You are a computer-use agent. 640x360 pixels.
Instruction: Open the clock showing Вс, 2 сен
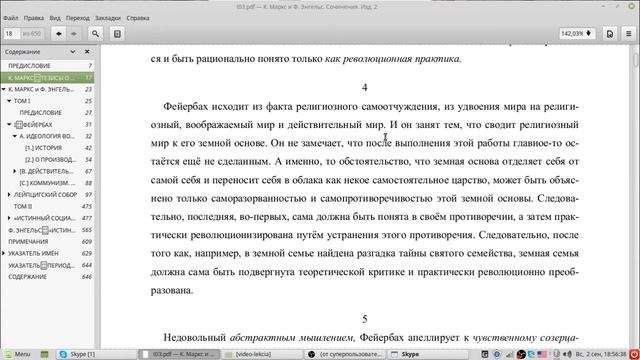coord(600,354)
